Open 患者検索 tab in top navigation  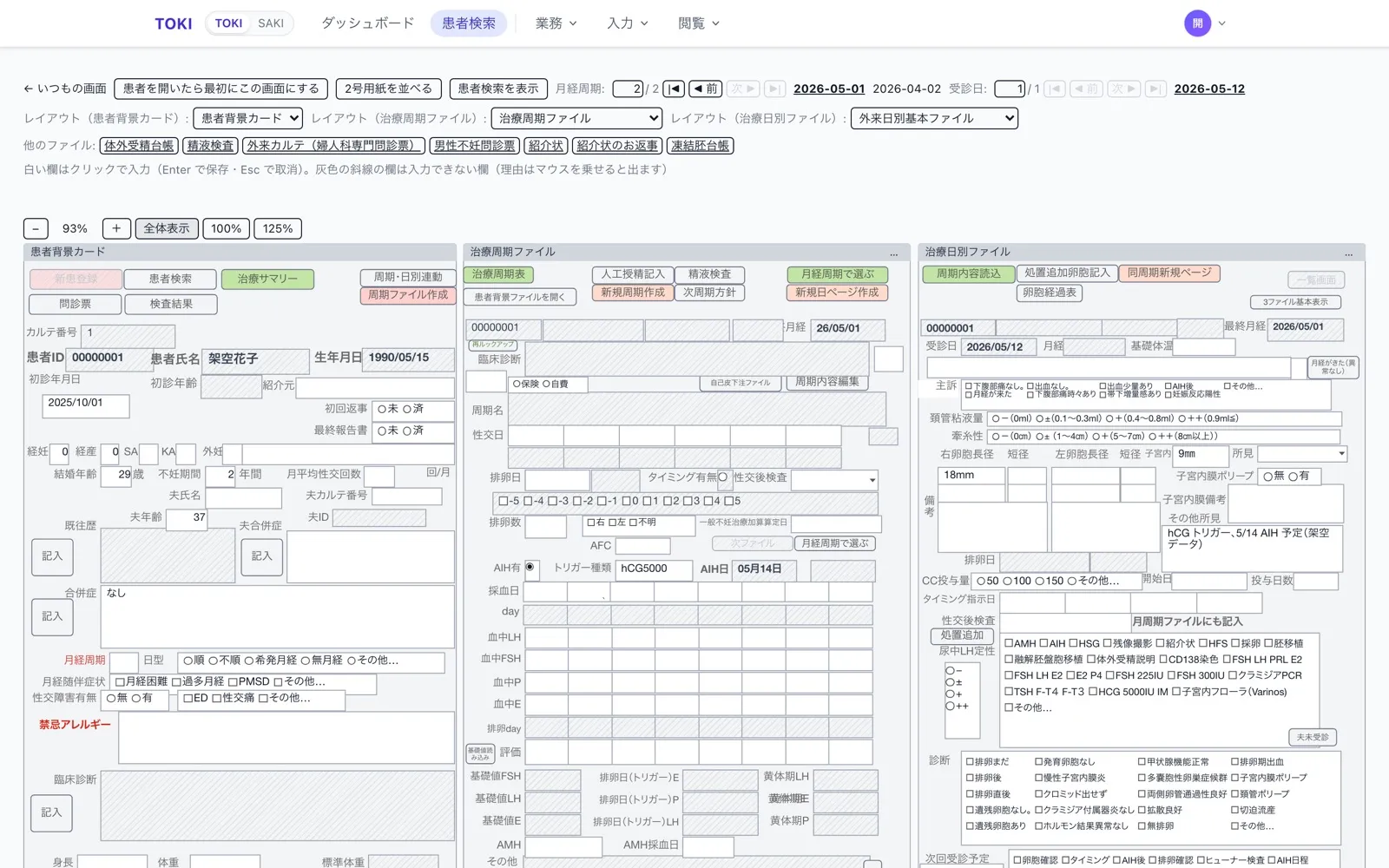(469, 23)
